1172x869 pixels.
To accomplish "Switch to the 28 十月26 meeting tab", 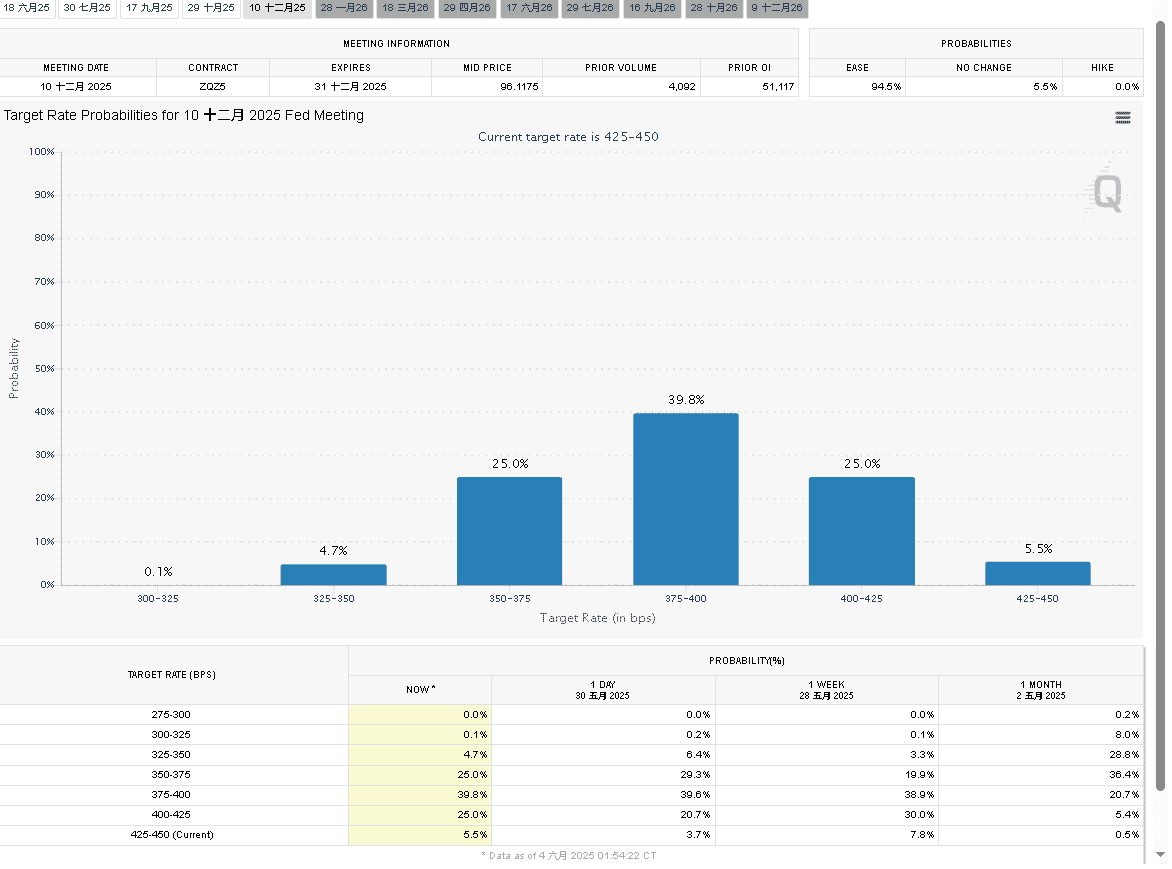I will [714, 8].
